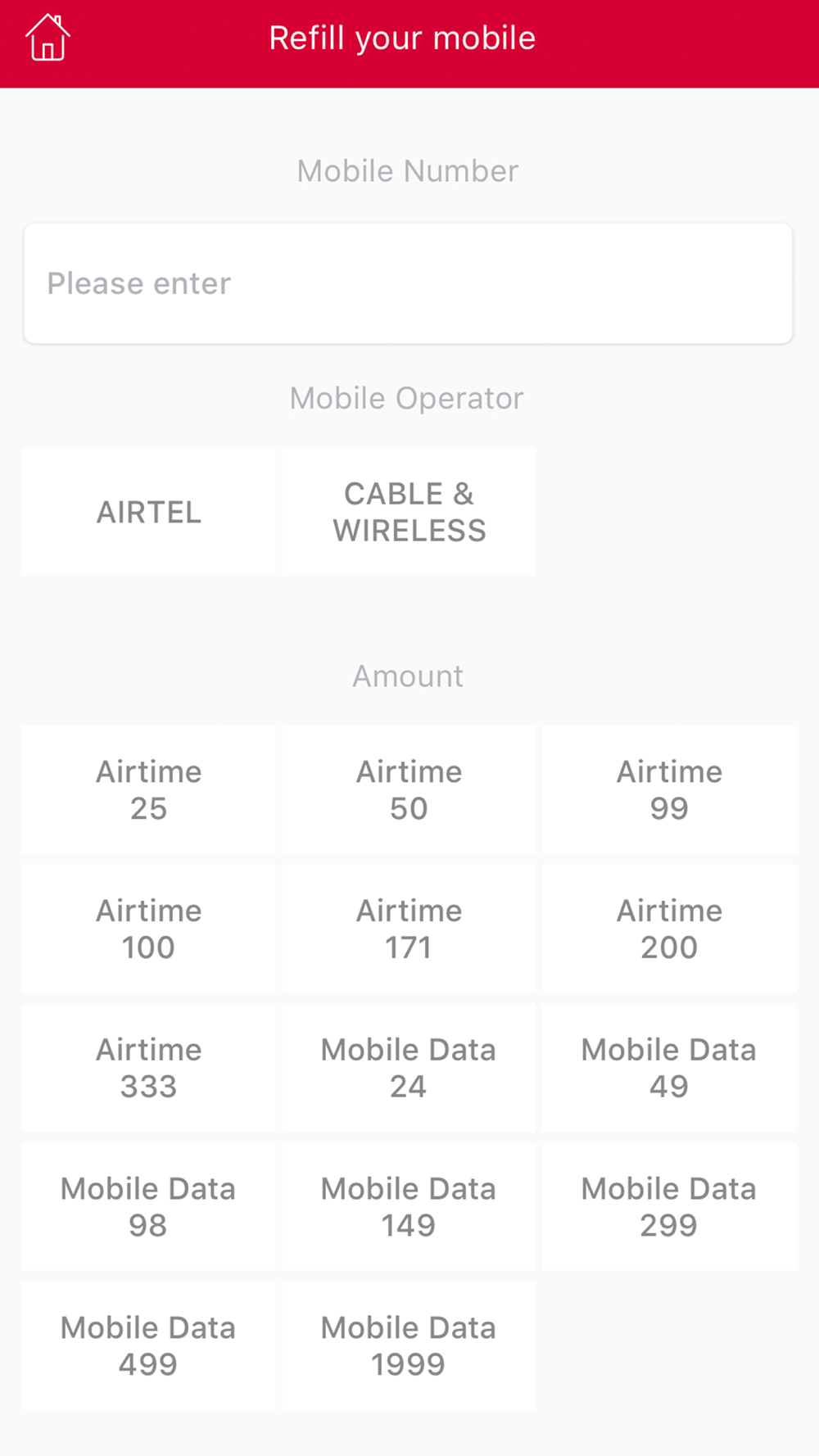Pick the Mobile Data 24 package
This screenshot has width=819, height=1456.
click(409, 1068)
